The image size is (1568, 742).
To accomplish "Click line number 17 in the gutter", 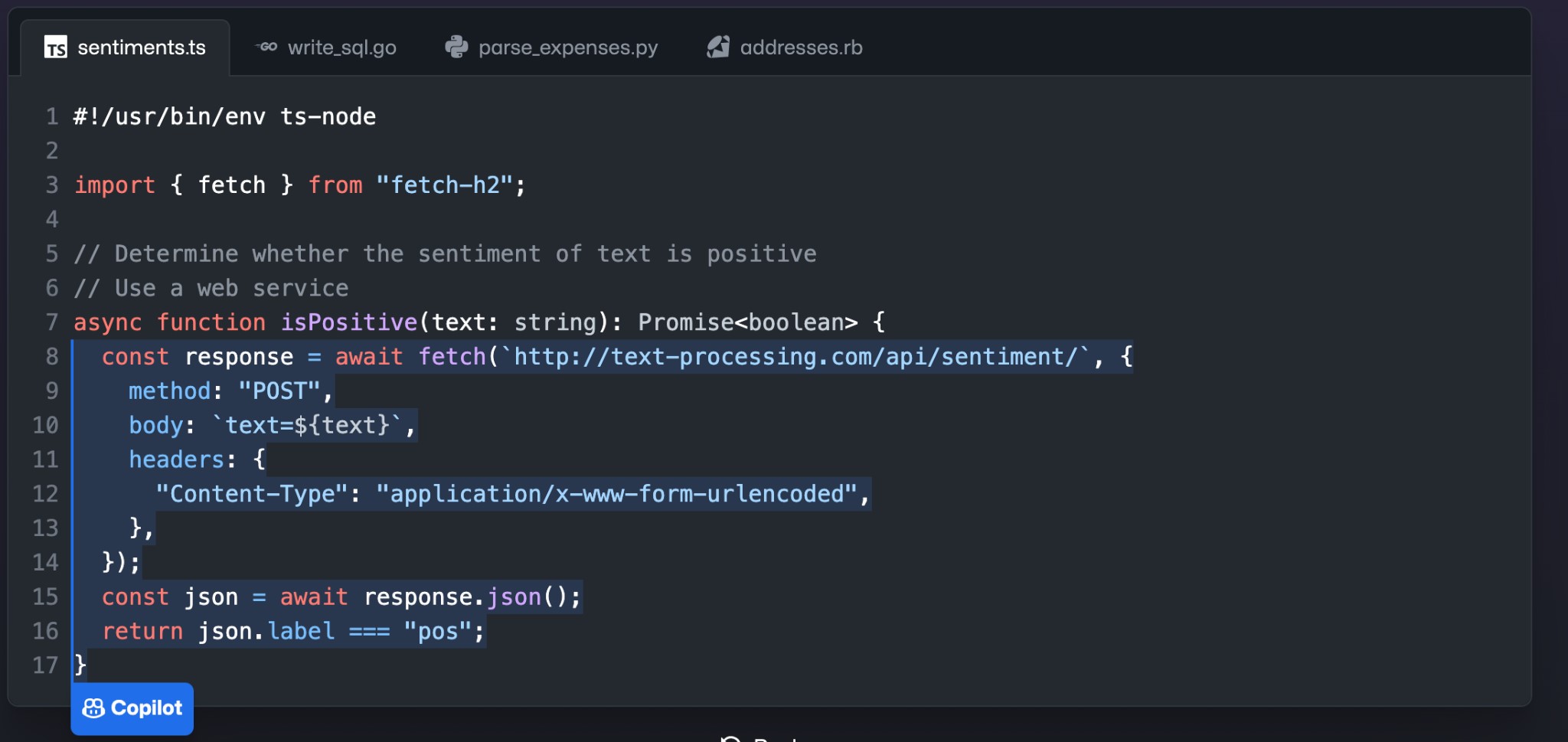I will tap(45, 665).
